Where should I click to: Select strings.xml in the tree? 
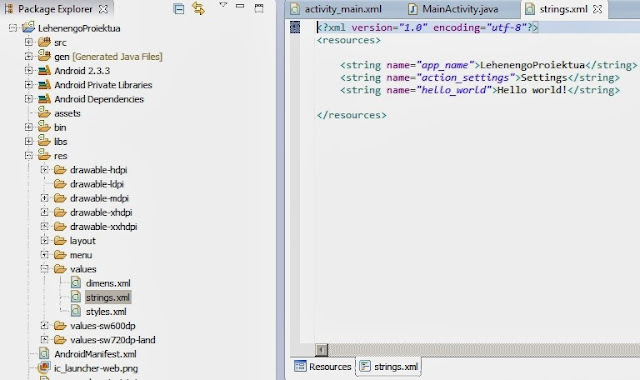108,298
